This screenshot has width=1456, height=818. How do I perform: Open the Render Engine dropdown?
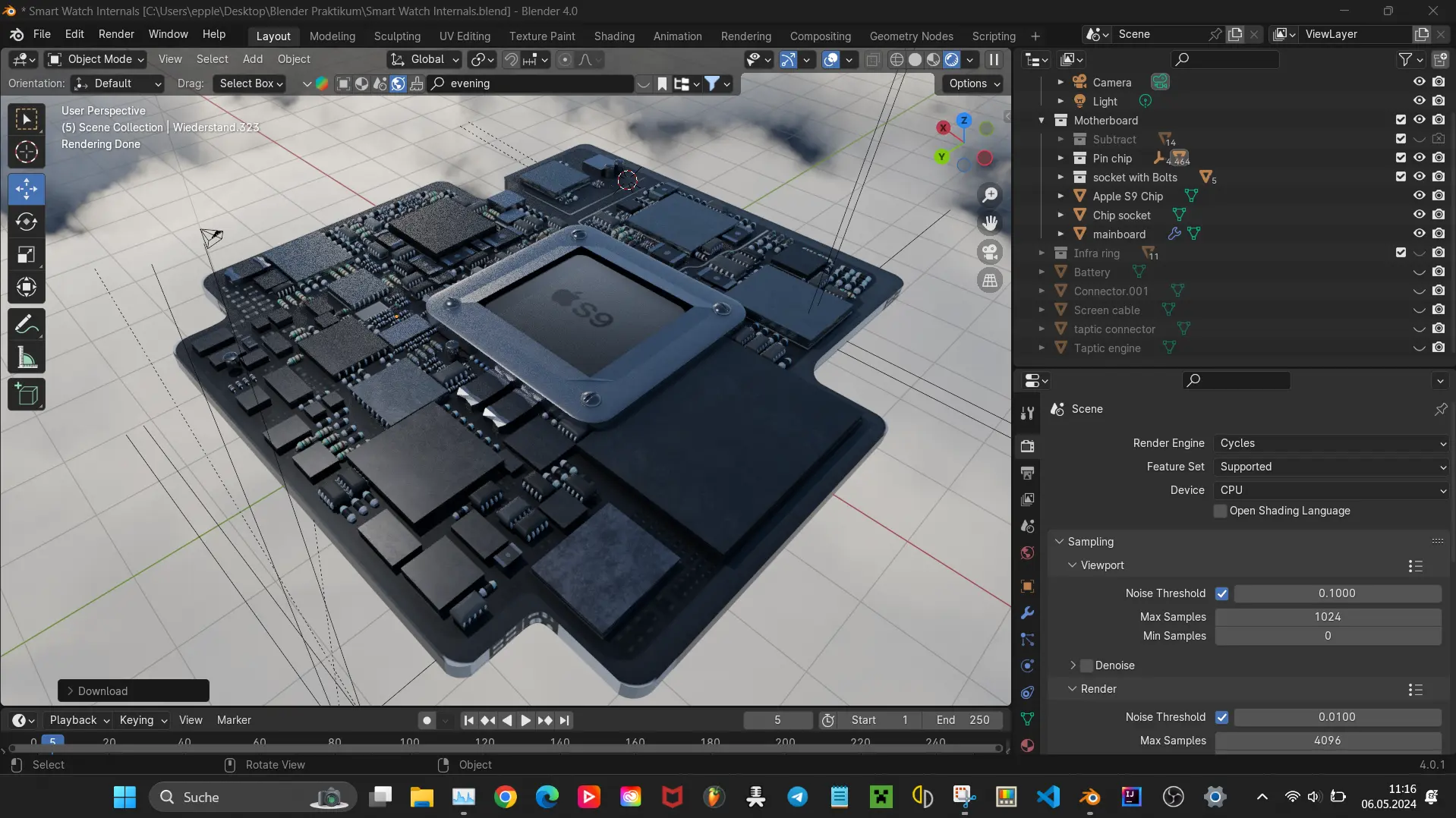1331,443
